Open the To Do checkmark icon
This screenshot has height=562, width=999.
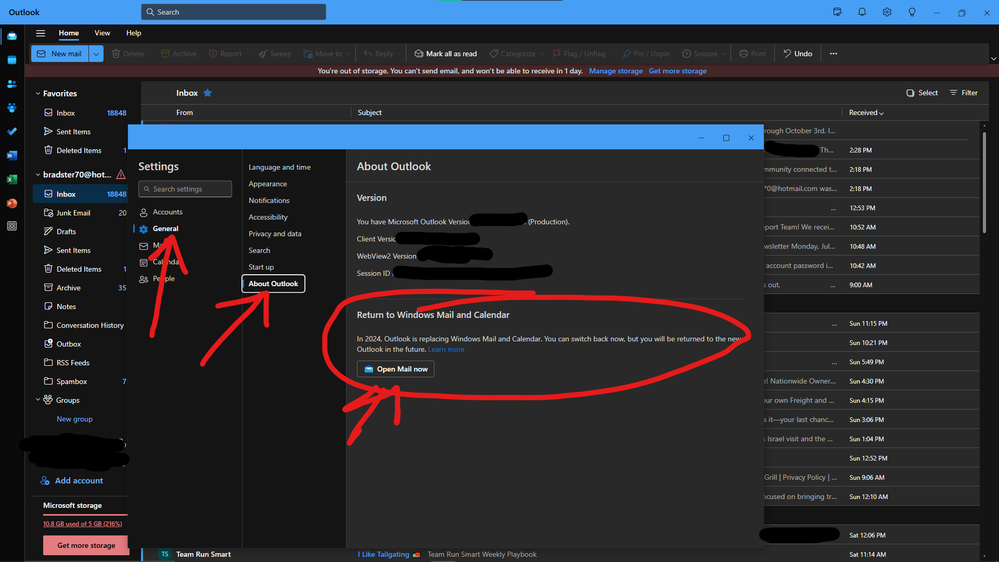11,131
